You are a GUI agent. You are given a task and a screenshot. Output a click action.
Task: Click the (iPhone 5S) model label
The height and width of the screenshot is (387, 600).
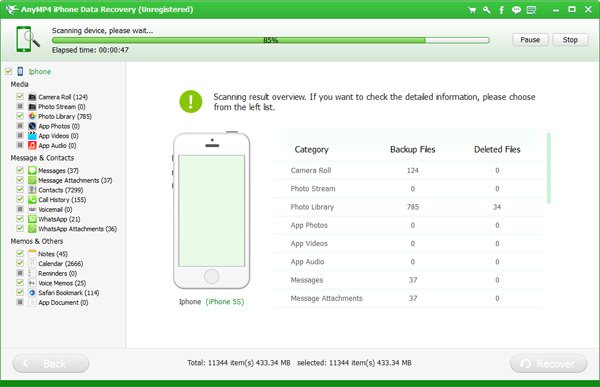(x=225, y=302)
